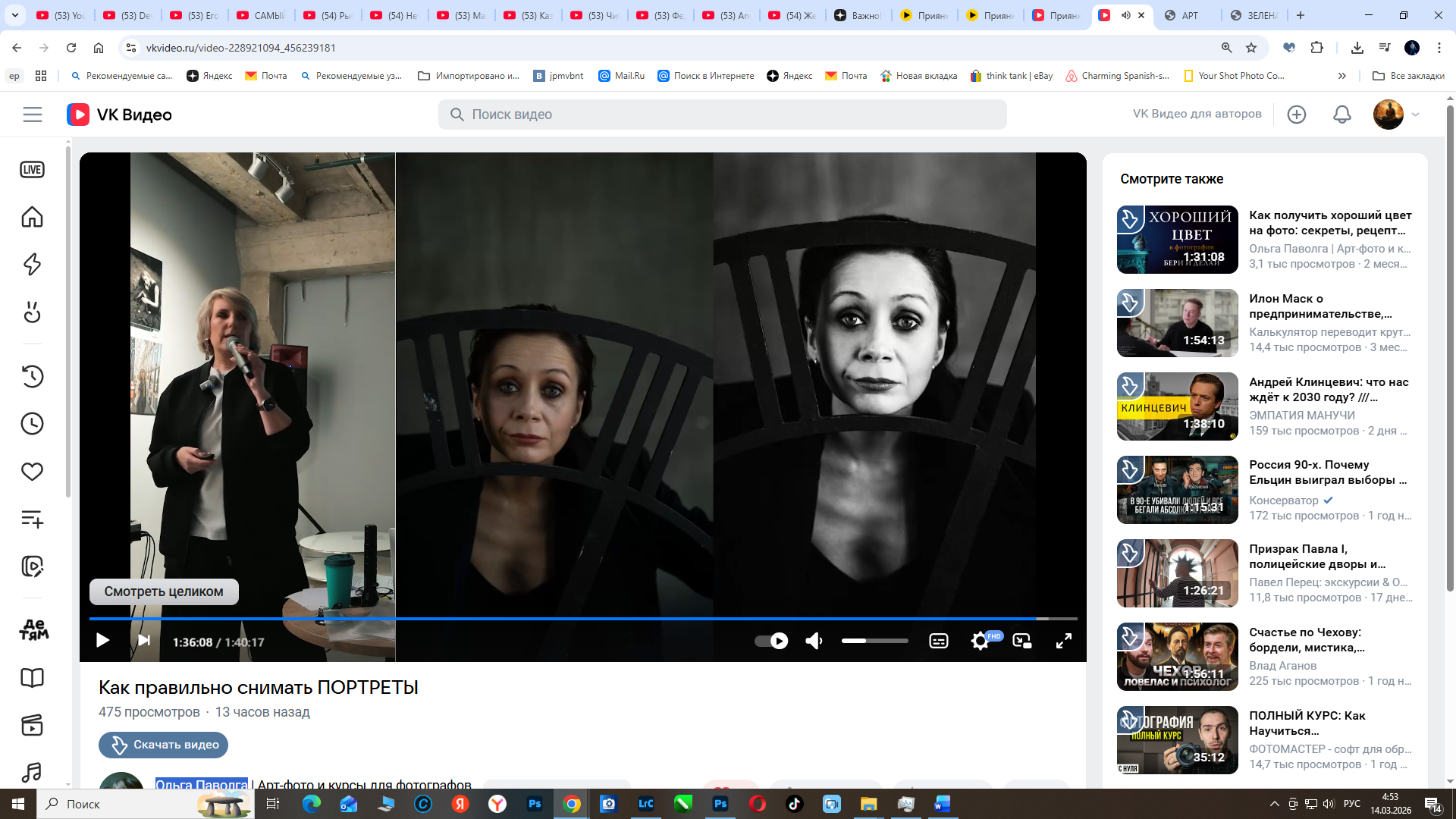Viewport: 1456px width, 819px height.
Task: Open player settings gear icon
Action: coord(980,642)
